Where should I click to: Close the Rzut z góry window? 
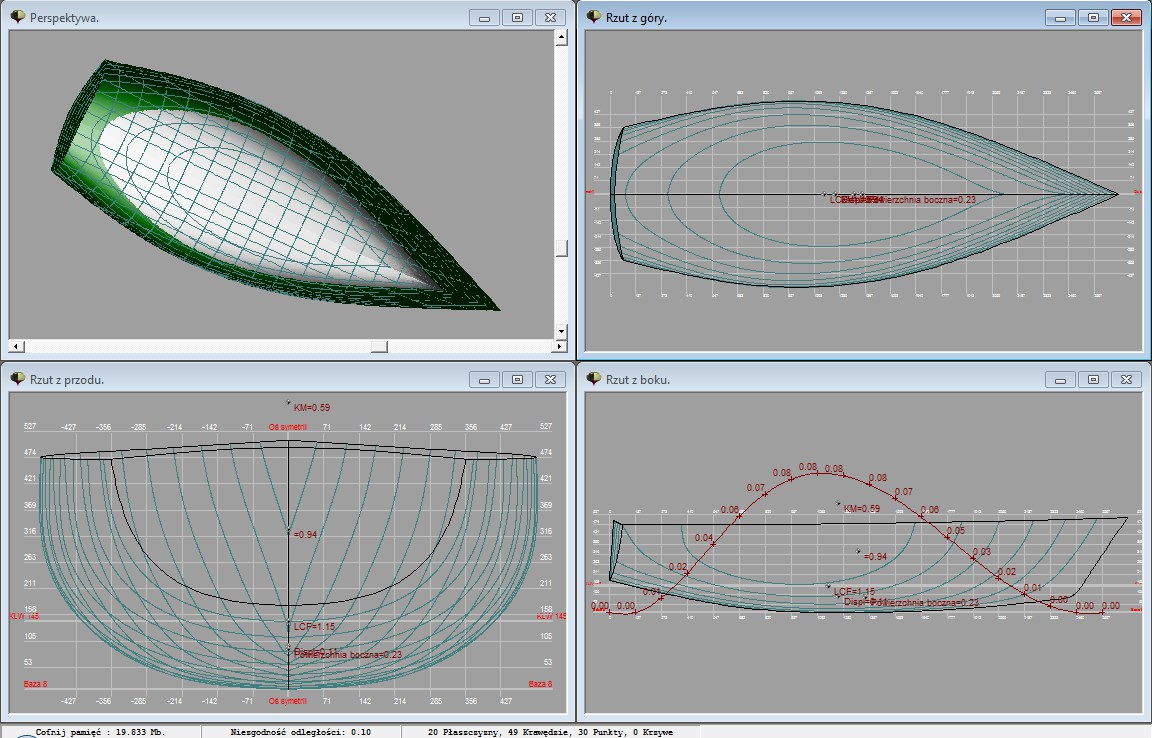pyautogui.click(x=1127, y=18)
